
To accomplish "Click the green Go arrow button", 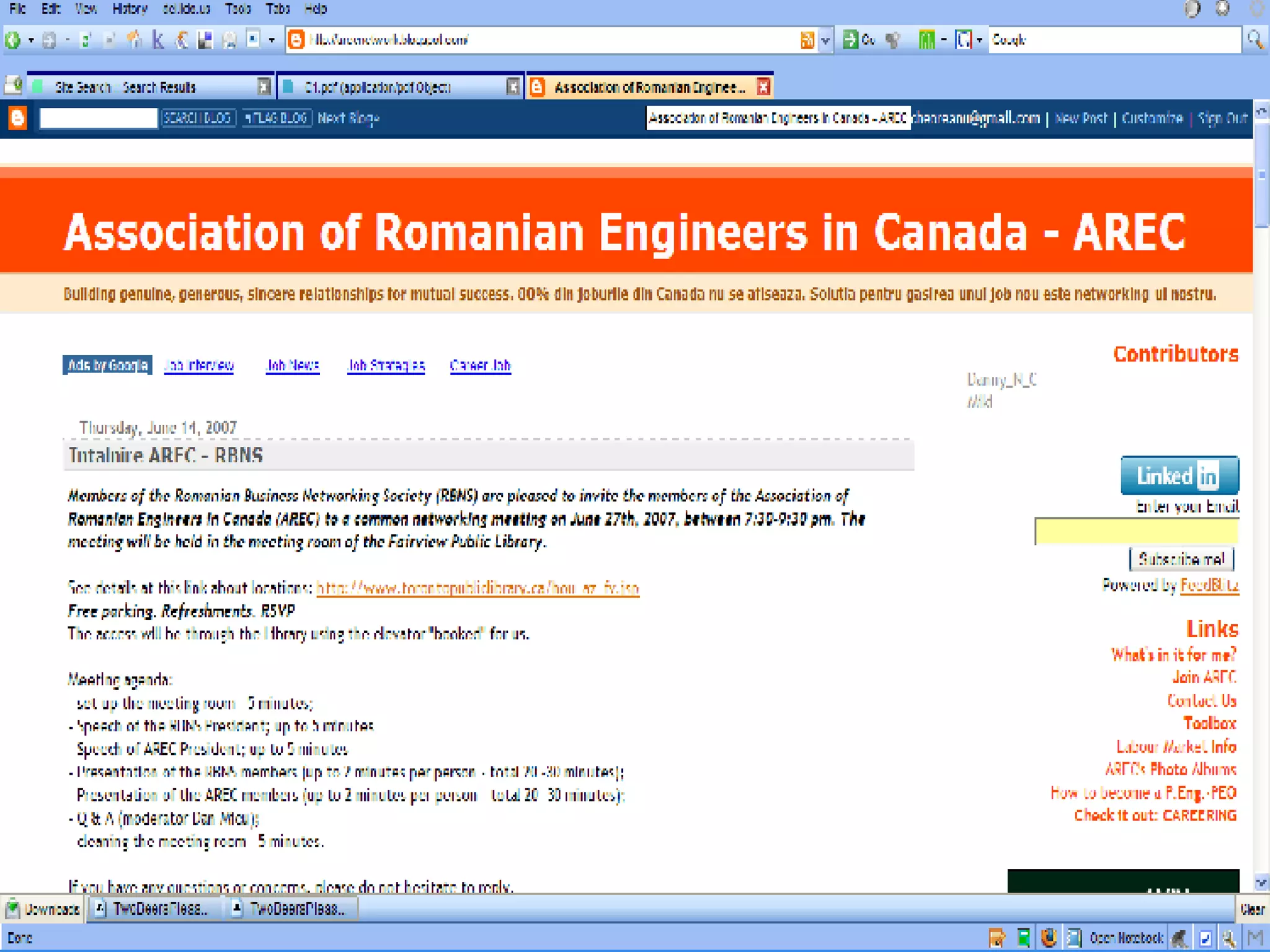I will pyautogui.click(x=851, y=40).
